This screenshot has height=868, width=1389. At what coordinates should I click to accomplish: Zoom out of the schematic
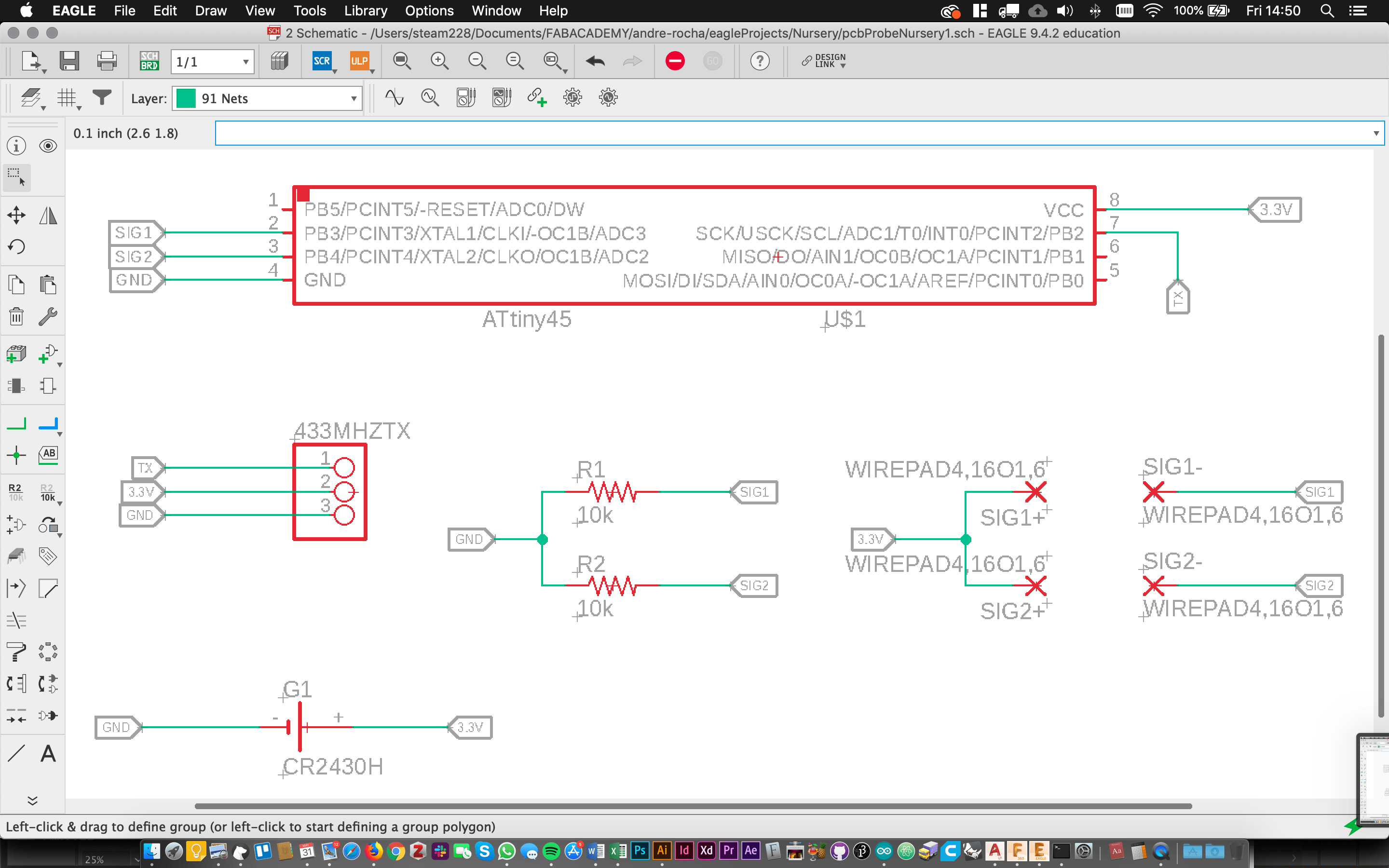tap(477, 61)
